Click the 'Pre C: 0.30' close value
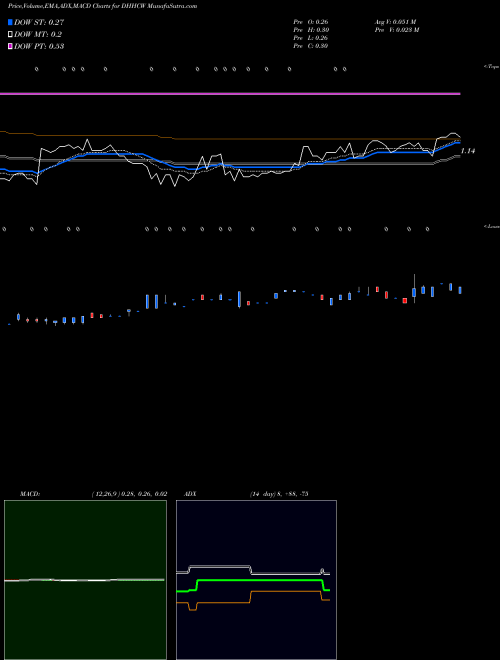 point(311,46)
